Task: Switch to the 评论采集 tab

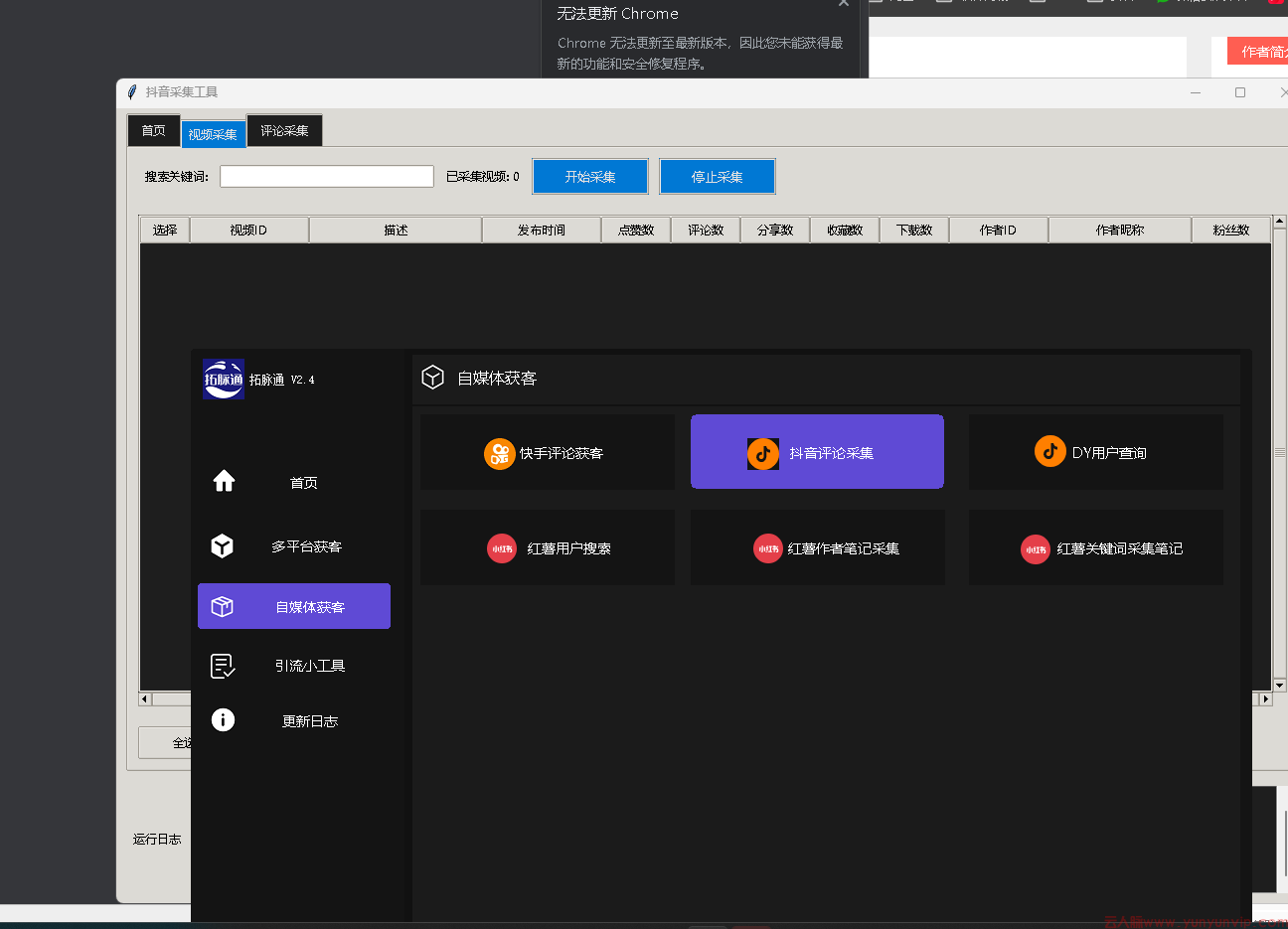Action: pos(284,131)
